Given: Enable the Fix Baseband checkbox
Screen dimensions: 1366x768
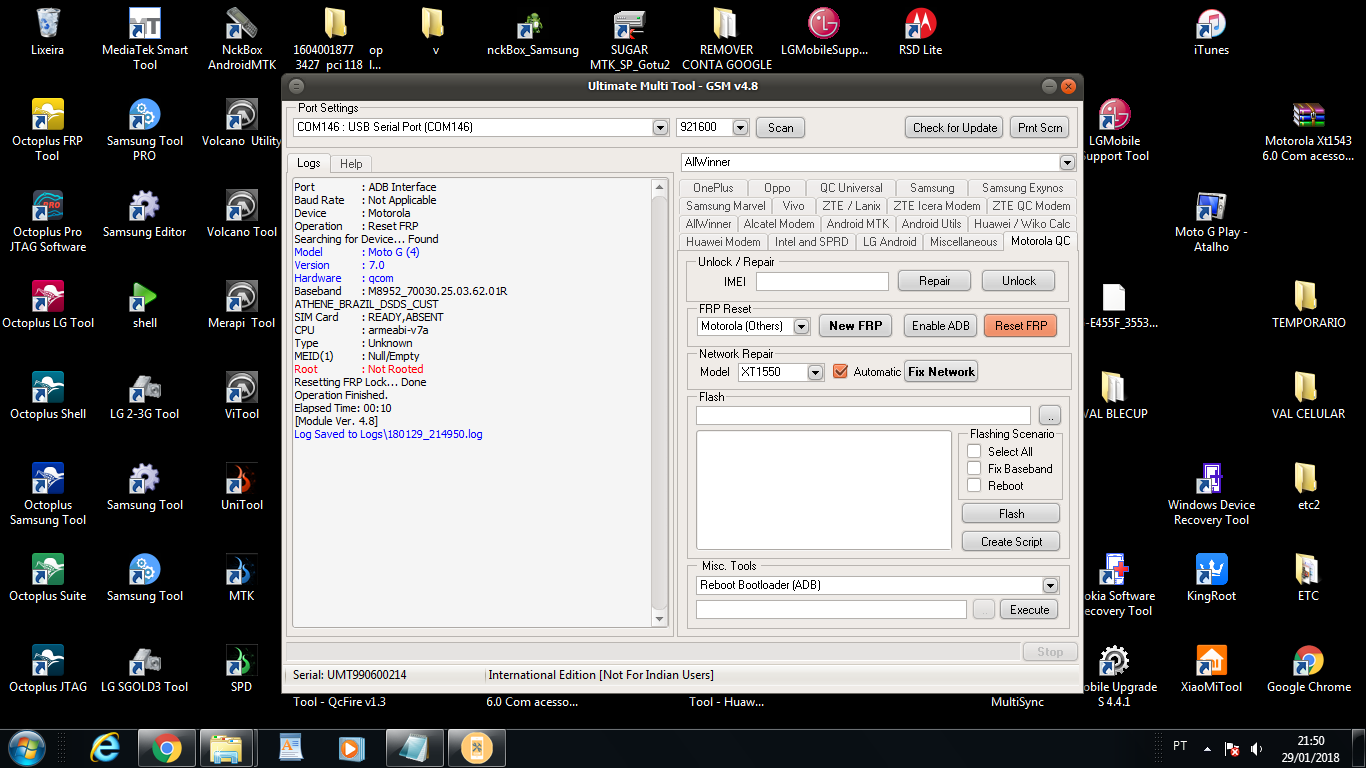Looking at the screenshot, I should point(974,468).
